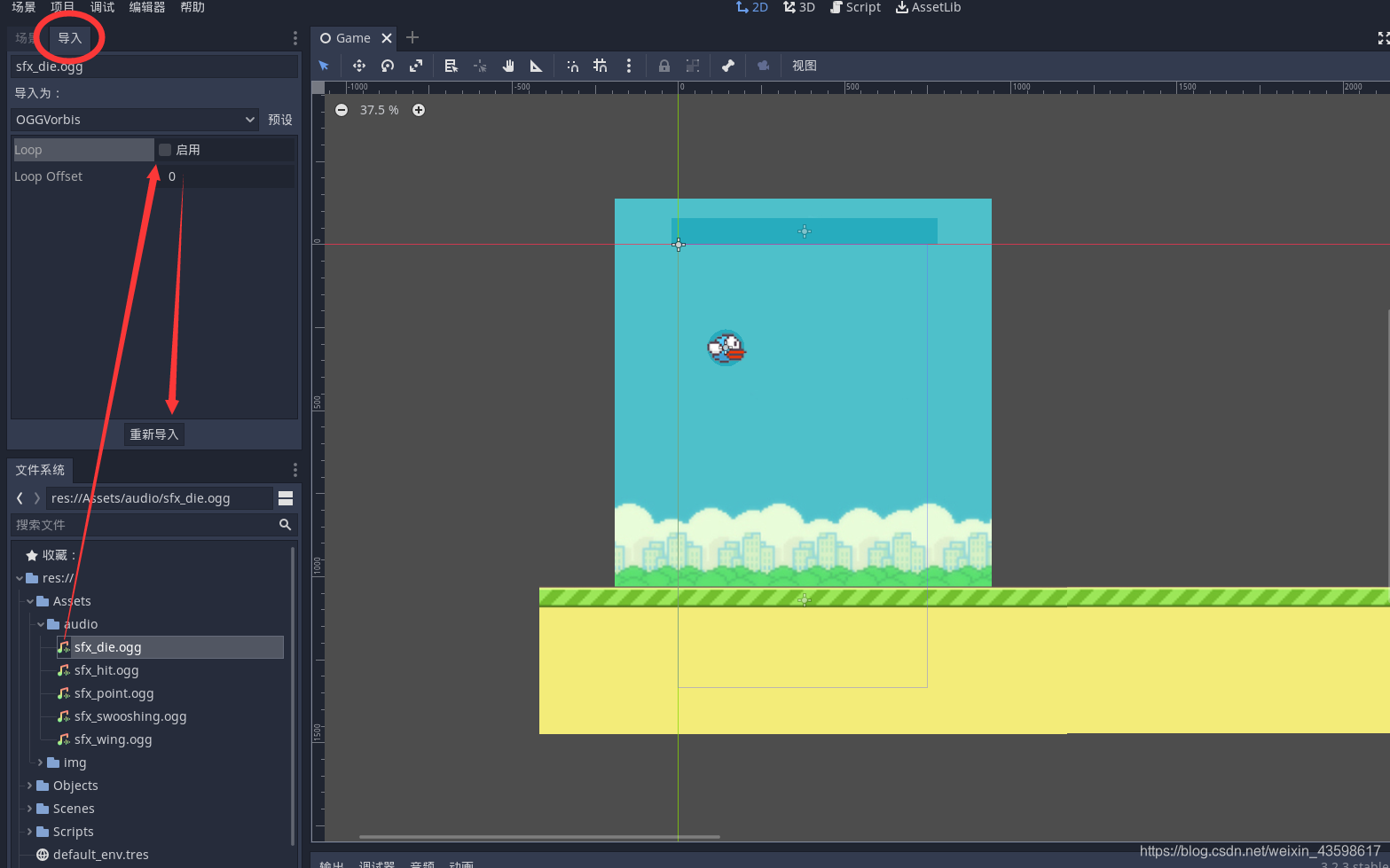Toggle filesystem split view mode icon

pos(286,498)
